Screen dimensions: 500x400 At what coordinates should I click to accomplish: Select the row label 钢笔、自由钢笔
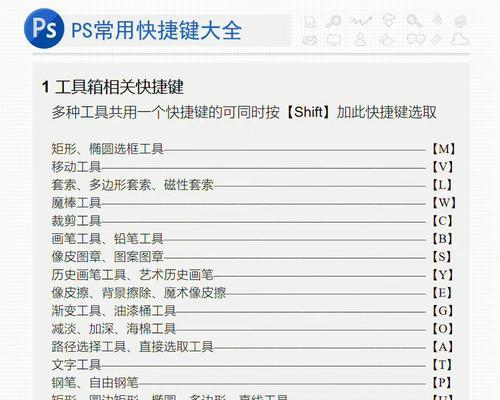95,383
